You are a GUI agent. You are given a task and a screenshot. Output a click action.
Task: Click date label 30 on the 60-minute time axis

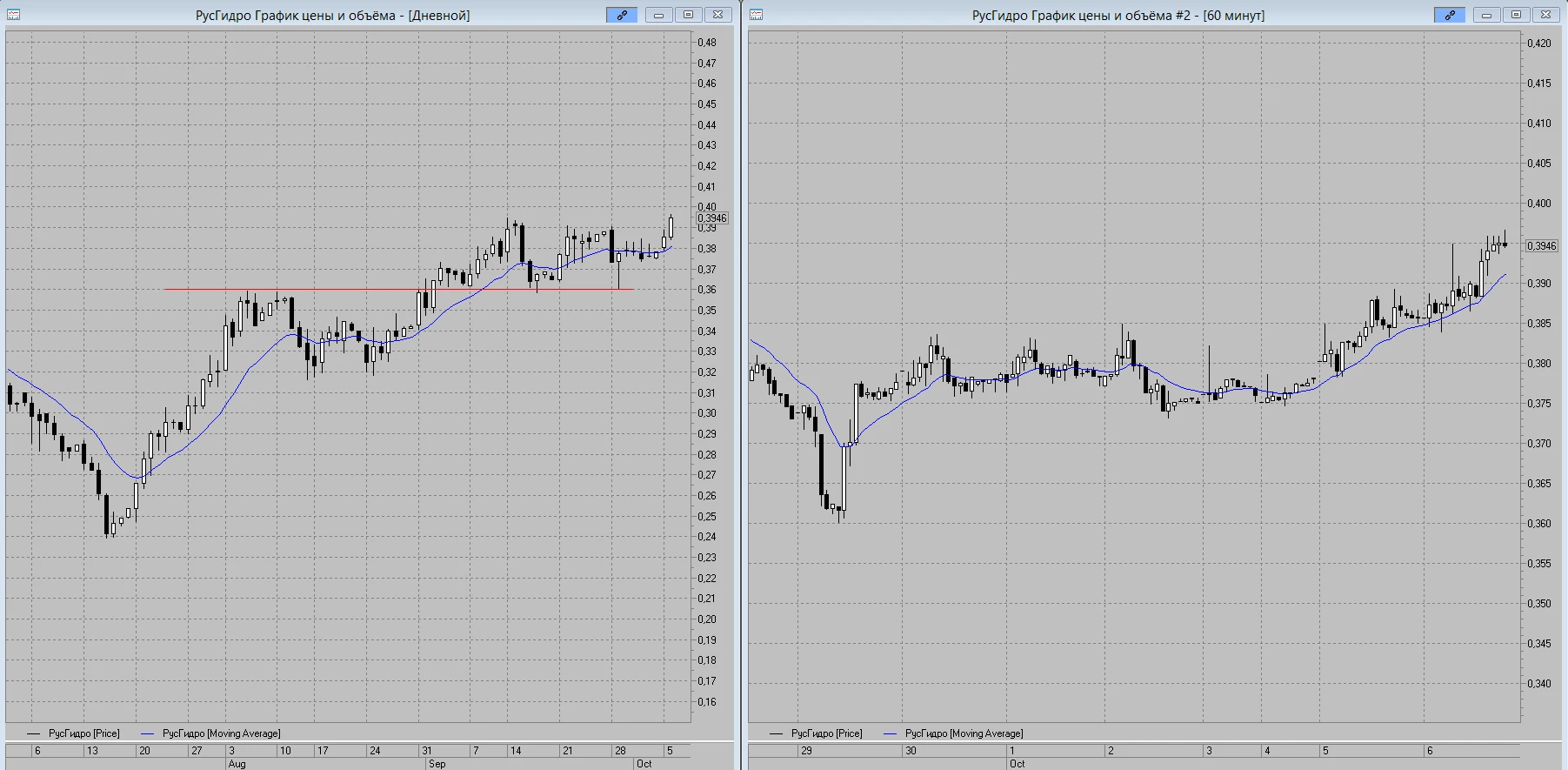click(x=911, y=751)
